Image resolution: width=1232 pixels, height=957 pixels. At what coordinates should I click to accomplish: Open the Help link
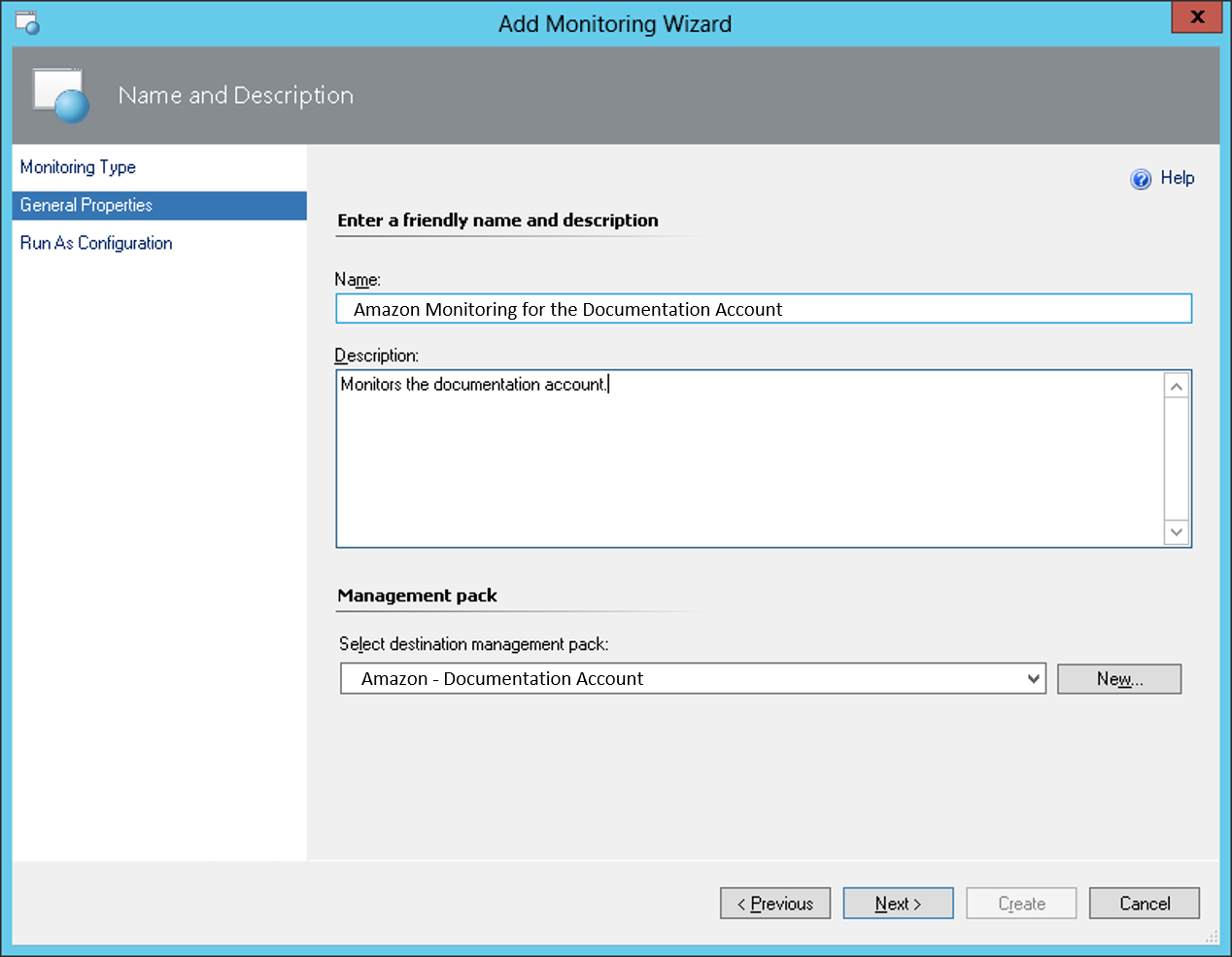coord(1177,178)
